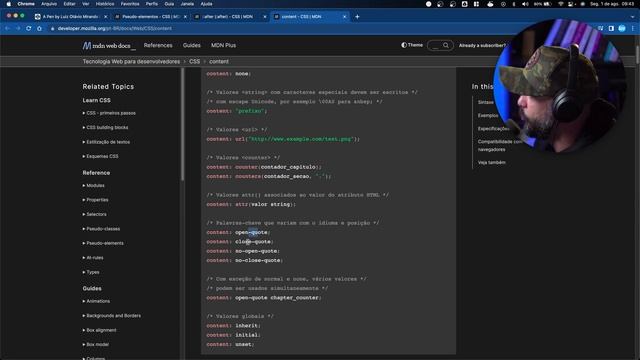The image size is (640, 360).
Task: Expand the Pseudo-classes reference section
Action: click(x=101, y=229)
